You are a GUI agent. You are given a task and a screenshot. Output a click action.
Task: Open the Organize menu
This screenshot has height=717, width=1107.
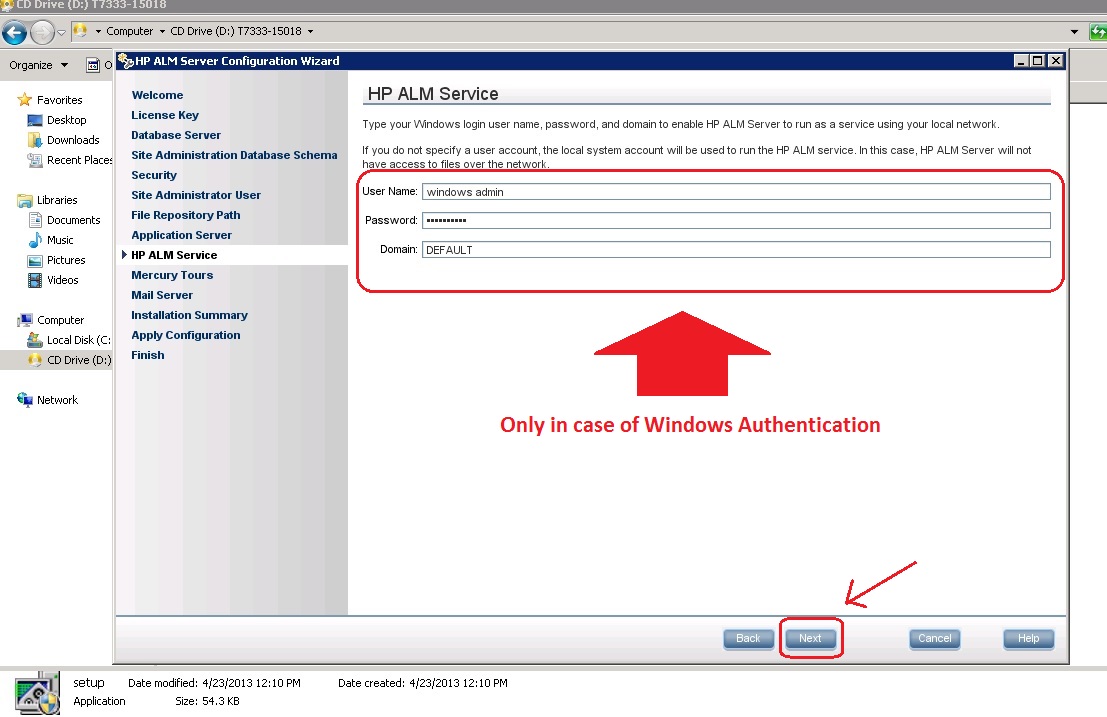[39, 65]
